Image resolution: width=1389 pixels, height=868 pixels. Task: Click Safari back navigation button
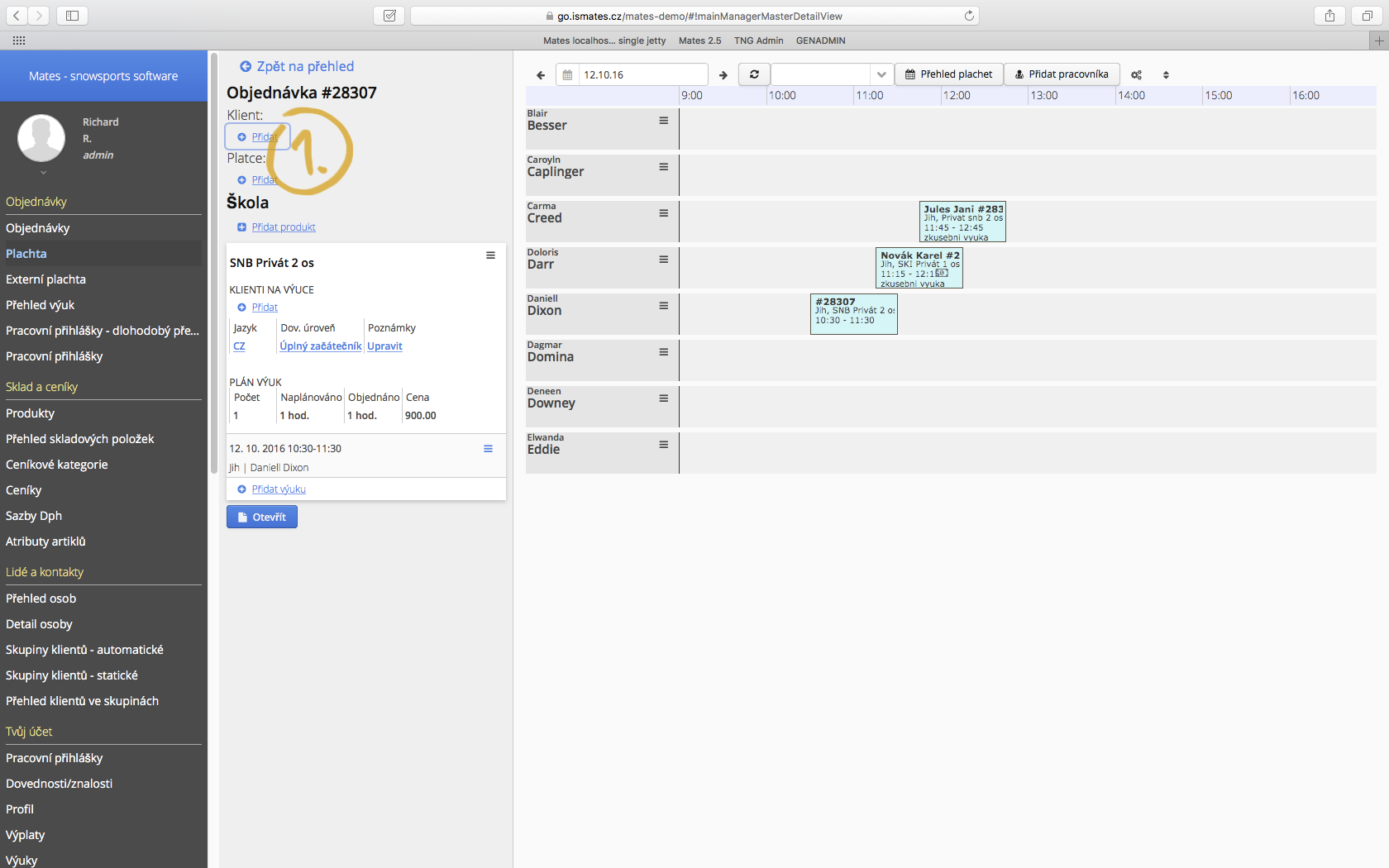(17, 16)
